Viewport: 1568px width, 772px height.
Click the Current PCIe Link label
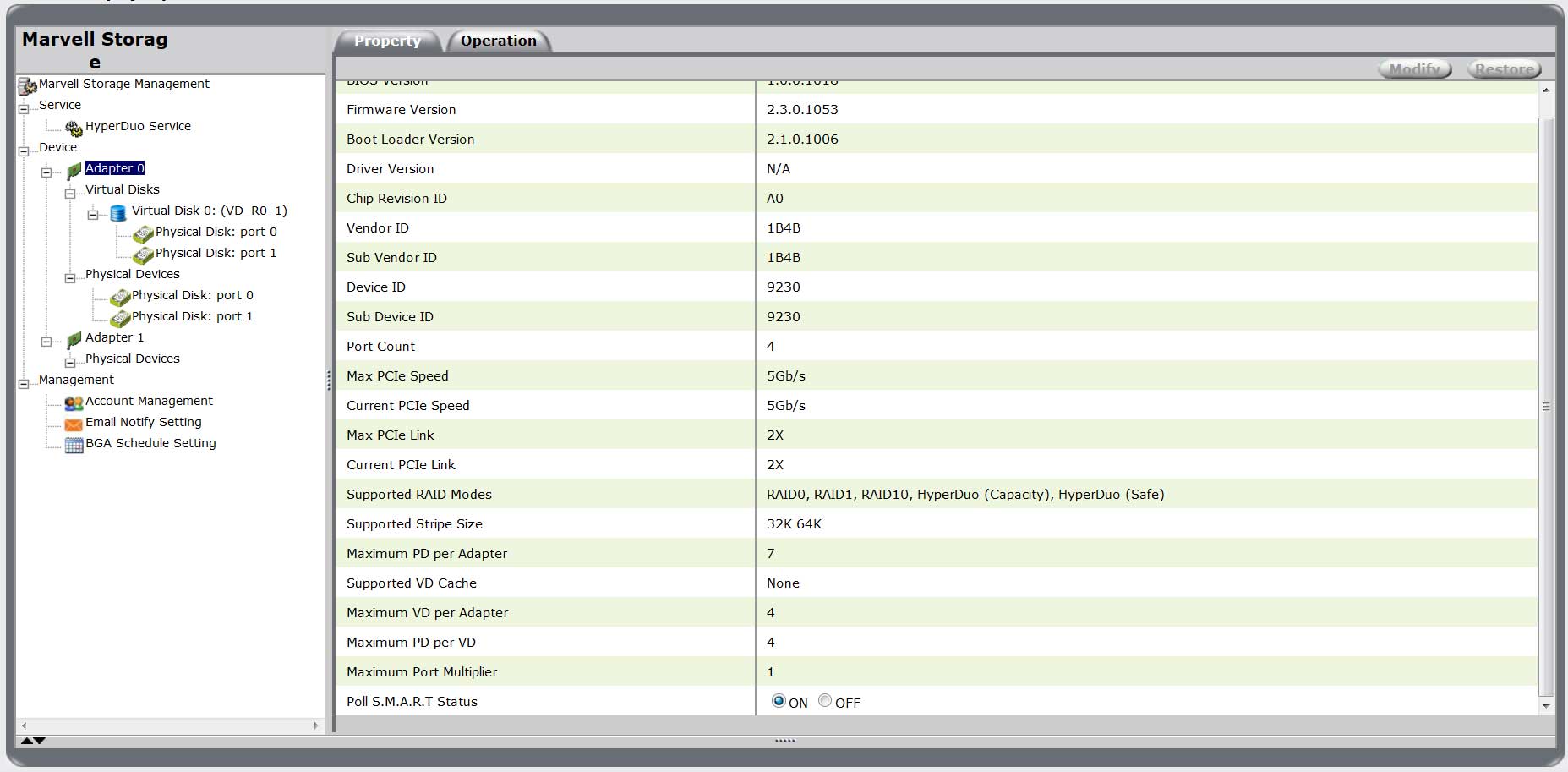point(401,465)
